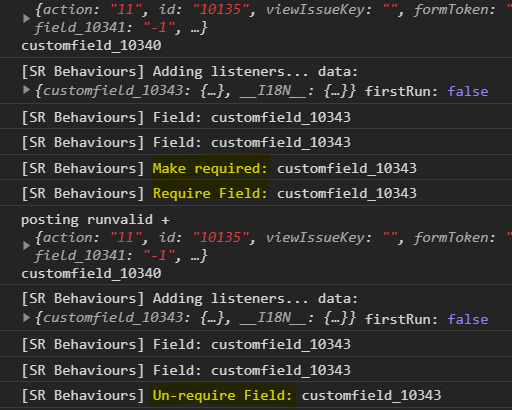The image size is (512, 410).
Task: Click customfield_10343 in the 'Un-require Field' line
Action: 371,395
